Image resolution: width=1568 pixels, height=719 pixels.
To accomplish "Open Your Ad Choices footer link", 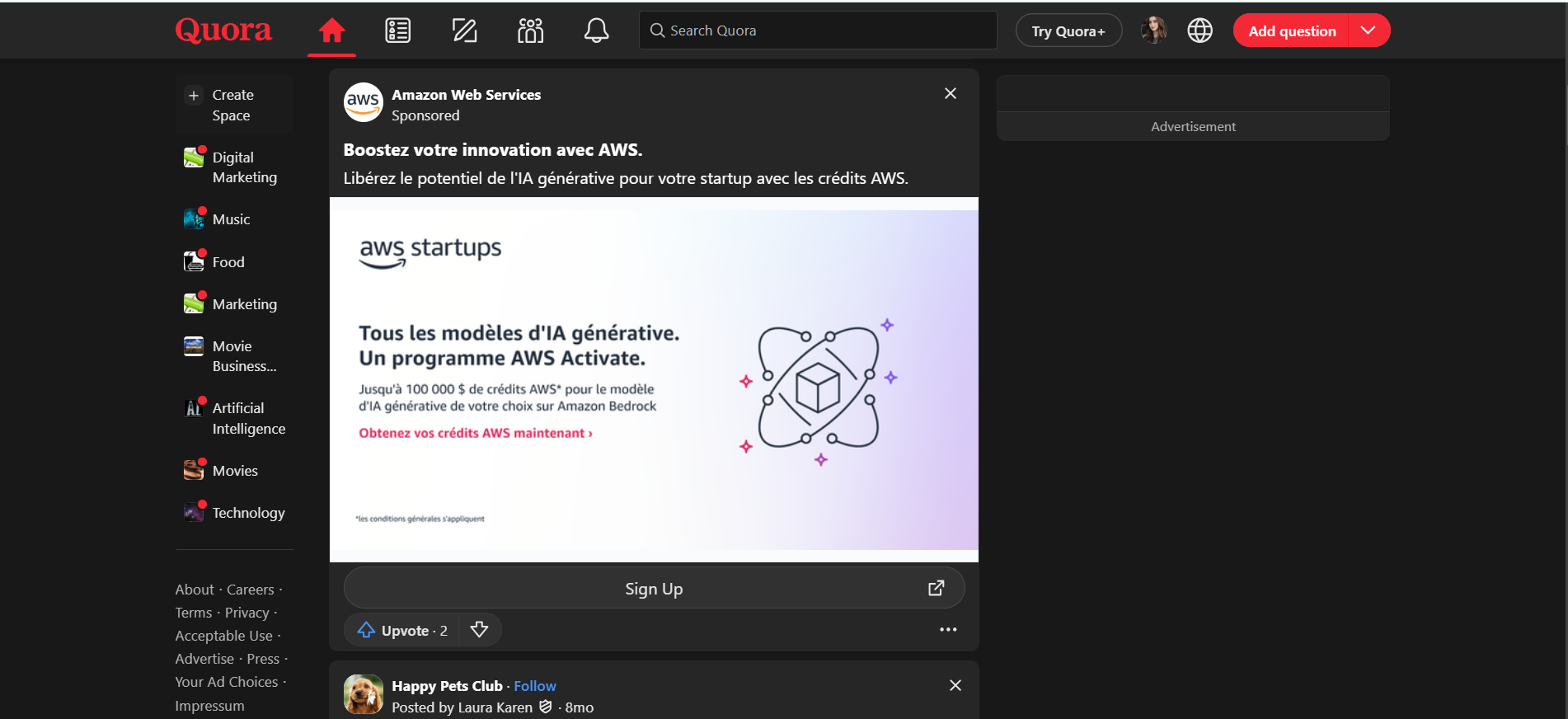I will 227,682.
